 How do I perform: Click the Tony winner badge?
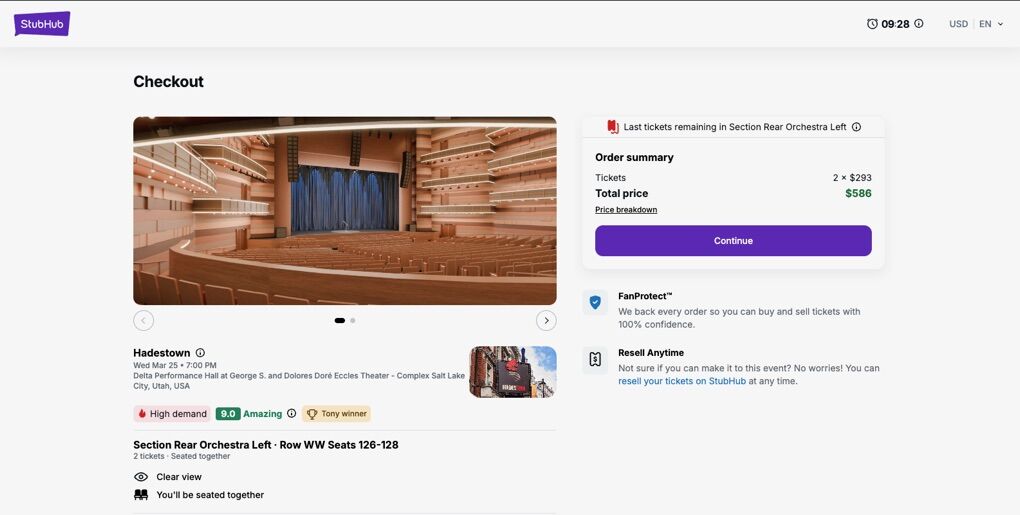click(x=336, y=414)
